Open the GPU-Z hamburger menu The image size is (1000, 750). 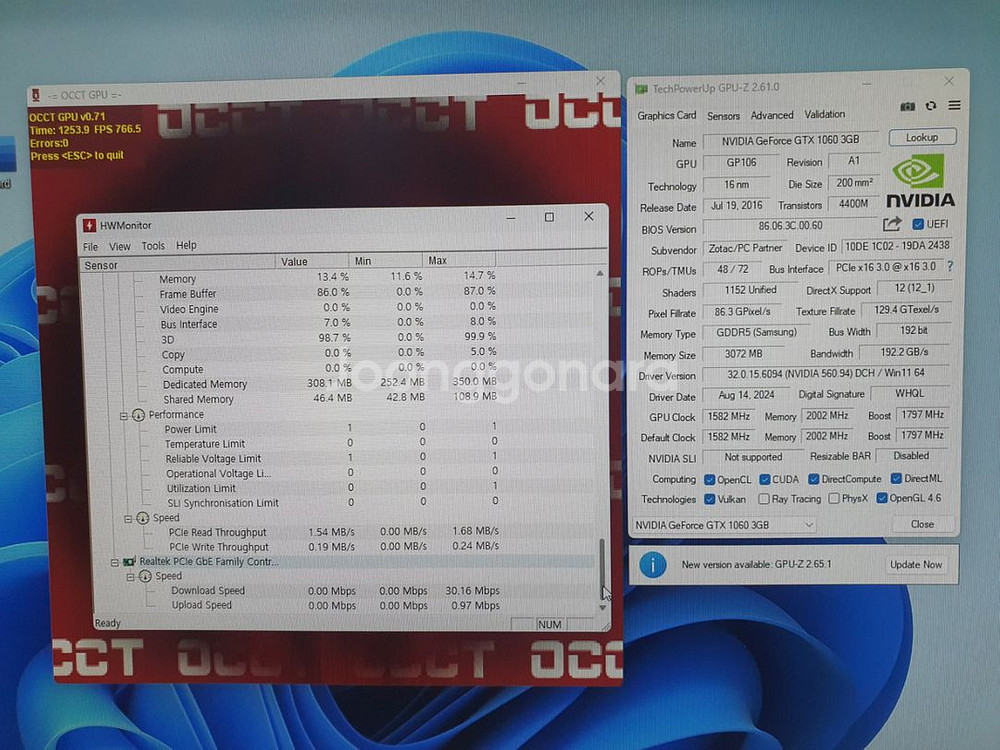(x=955, y=105)
